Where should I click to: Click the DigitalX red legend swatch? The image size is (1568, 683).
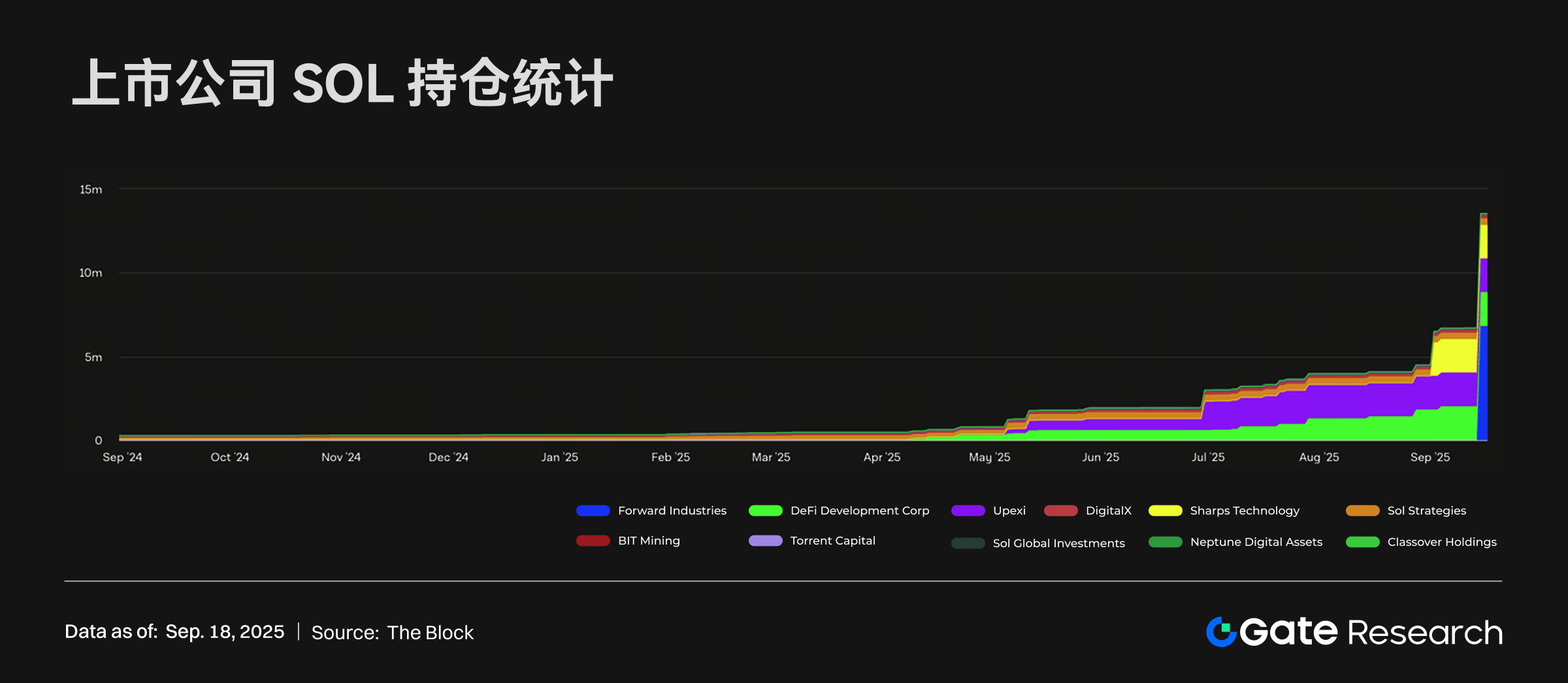[1061, 511]
